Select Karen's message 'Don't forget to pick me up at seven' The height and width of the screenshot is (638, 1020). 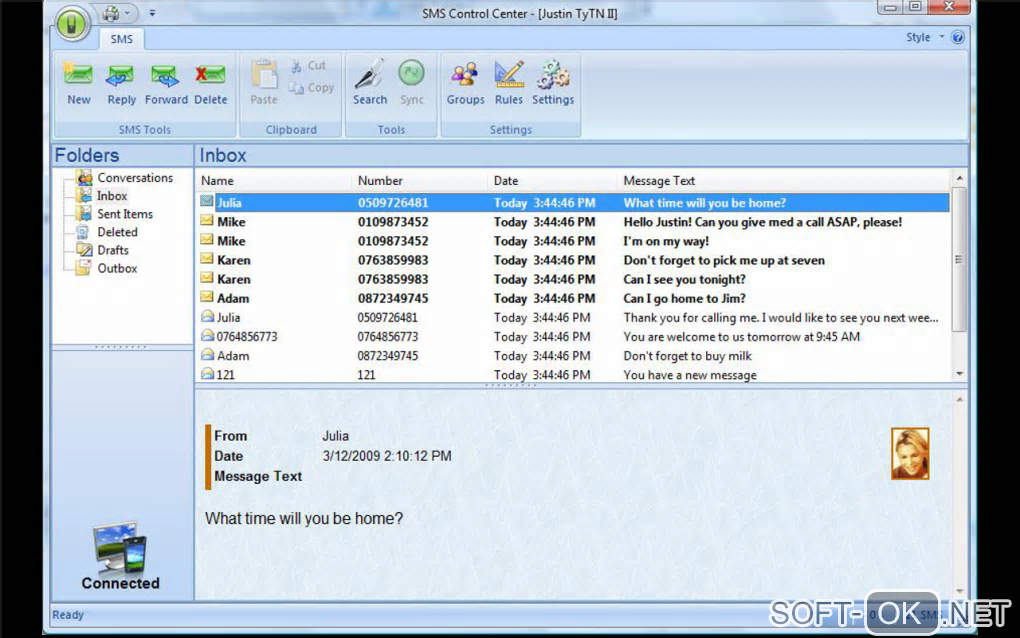coord(572,260)
